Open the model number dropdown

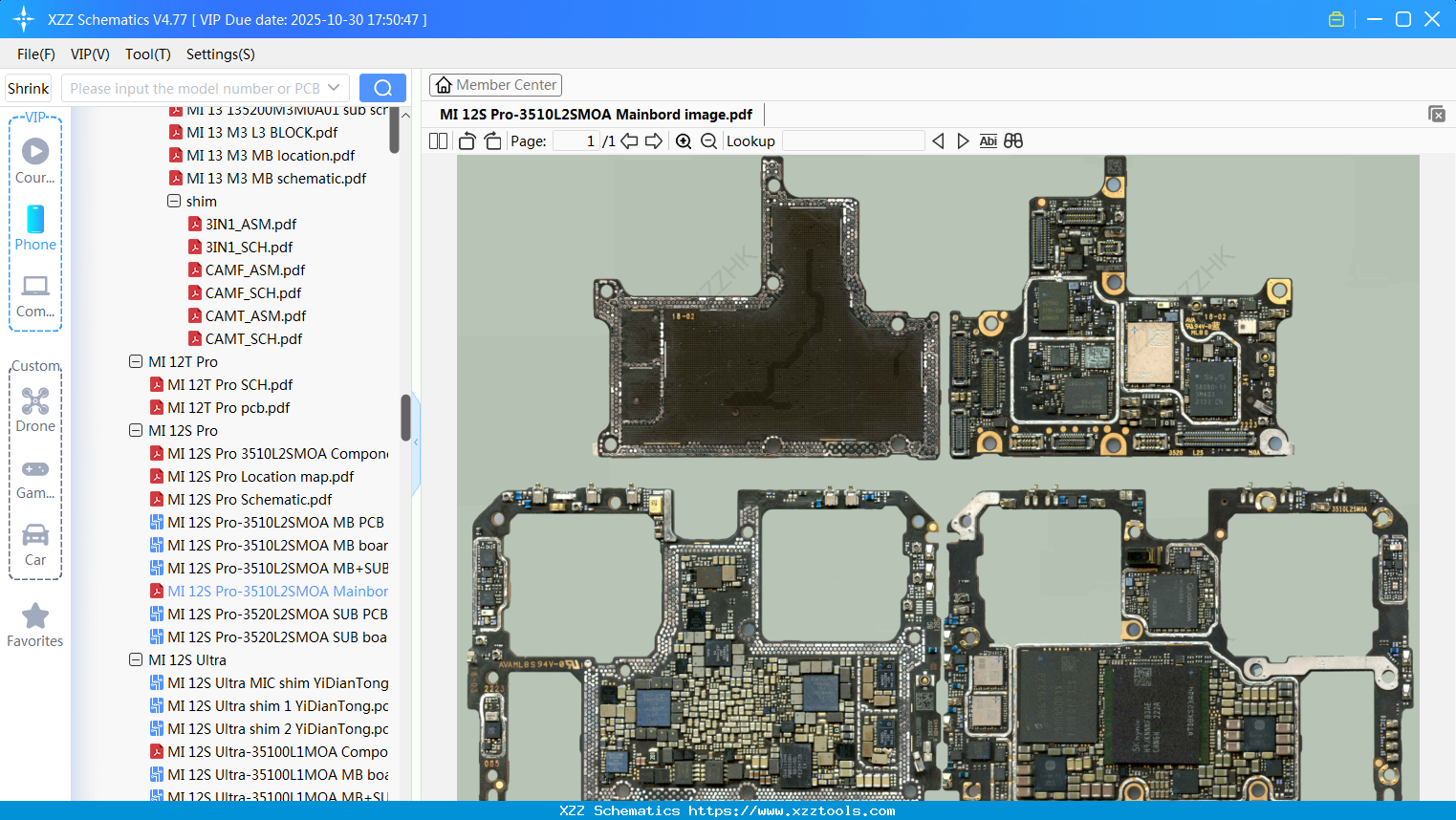[x=333, y=87]
